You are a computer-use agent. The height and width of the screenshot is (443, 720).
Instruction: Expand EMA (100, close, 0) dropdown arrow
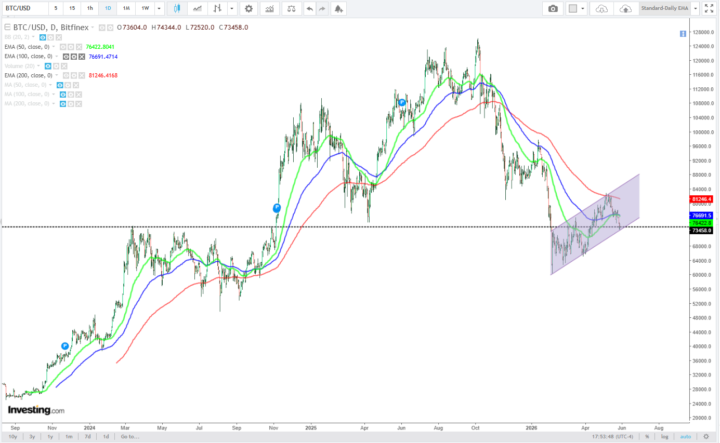coord(56,56)
